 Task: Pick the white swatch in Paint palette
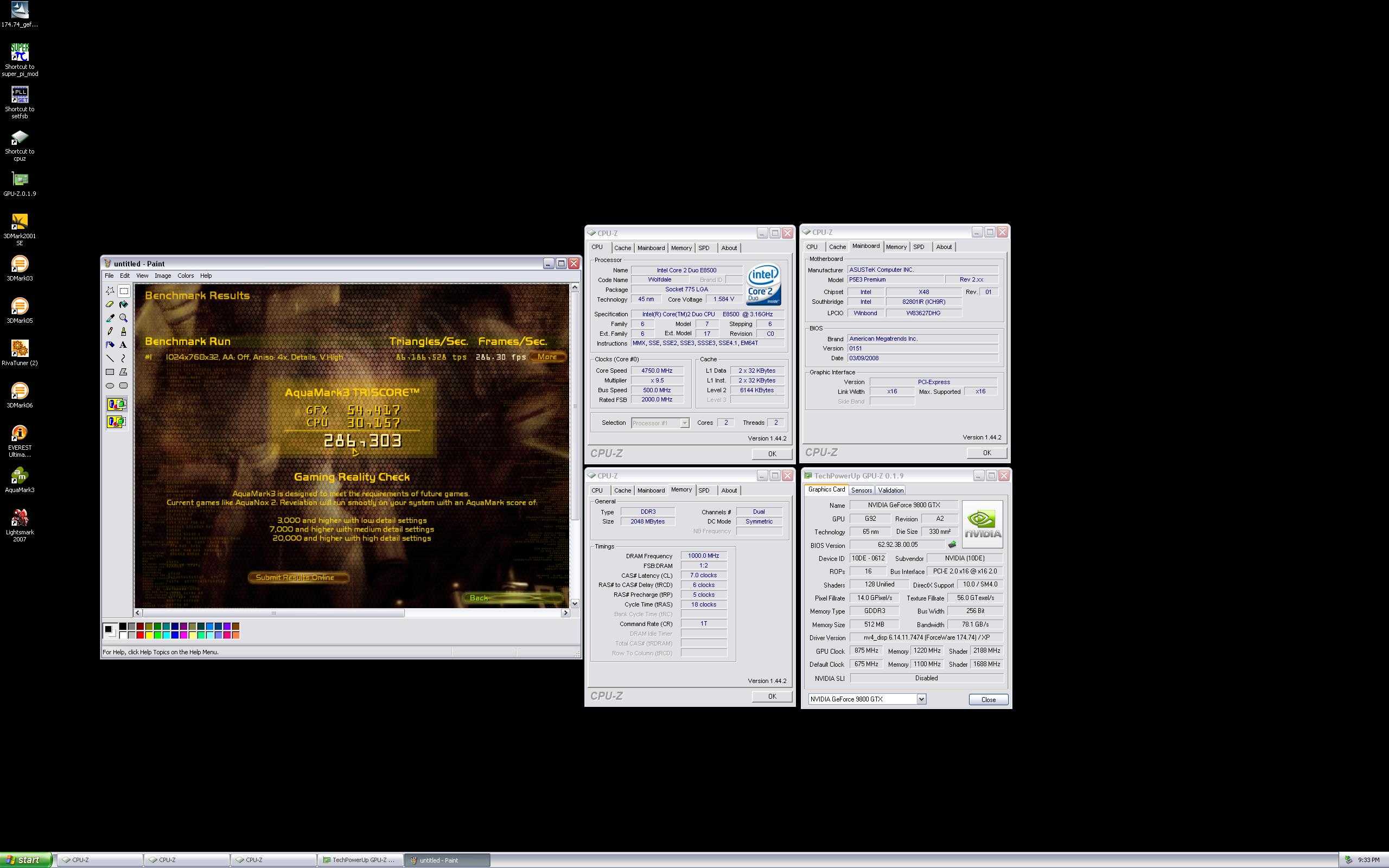pyautogui.click(x=123, y=635)
